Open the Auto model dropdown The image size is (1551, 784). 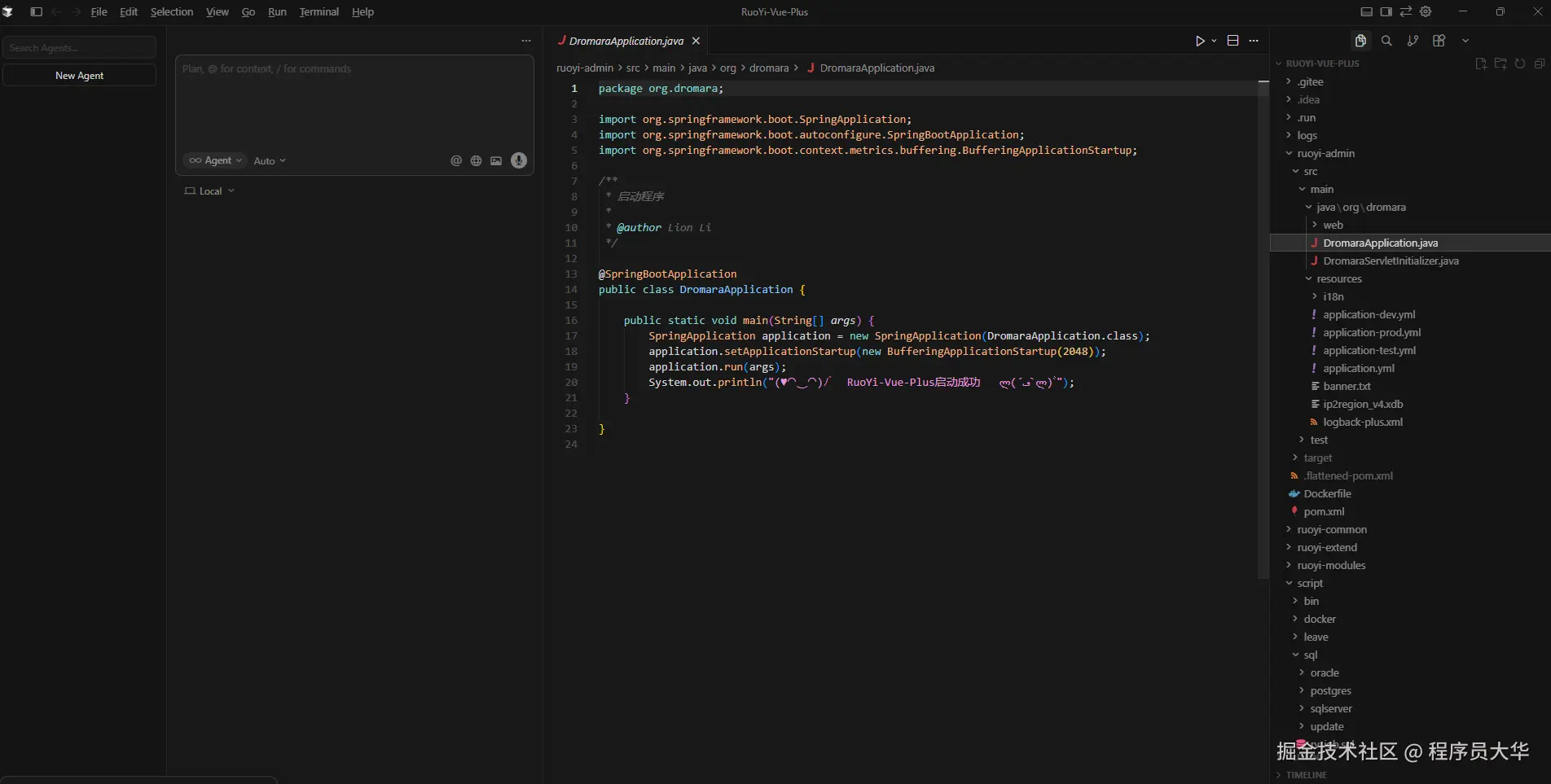(270, 161)
